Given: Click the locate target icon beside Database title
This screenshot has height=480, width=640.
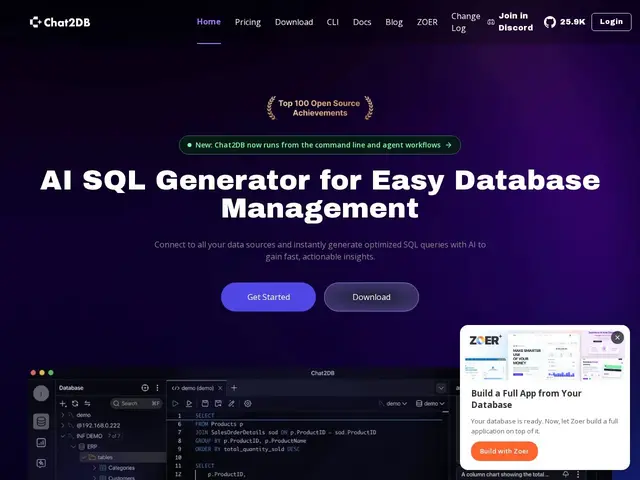Looking at the screenshot, I should 145,388.
